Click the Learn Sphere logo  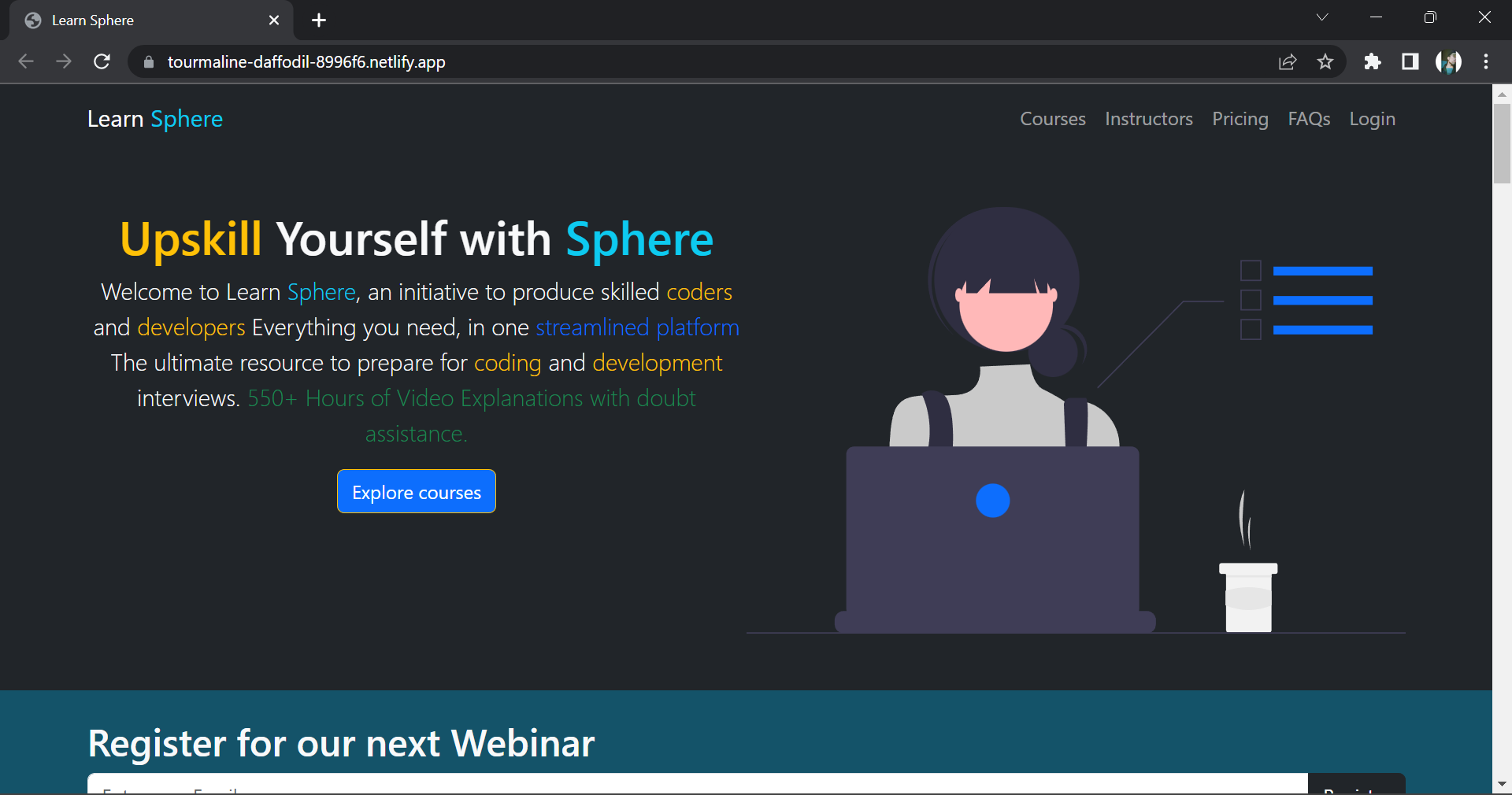click(x=154, y=119)
